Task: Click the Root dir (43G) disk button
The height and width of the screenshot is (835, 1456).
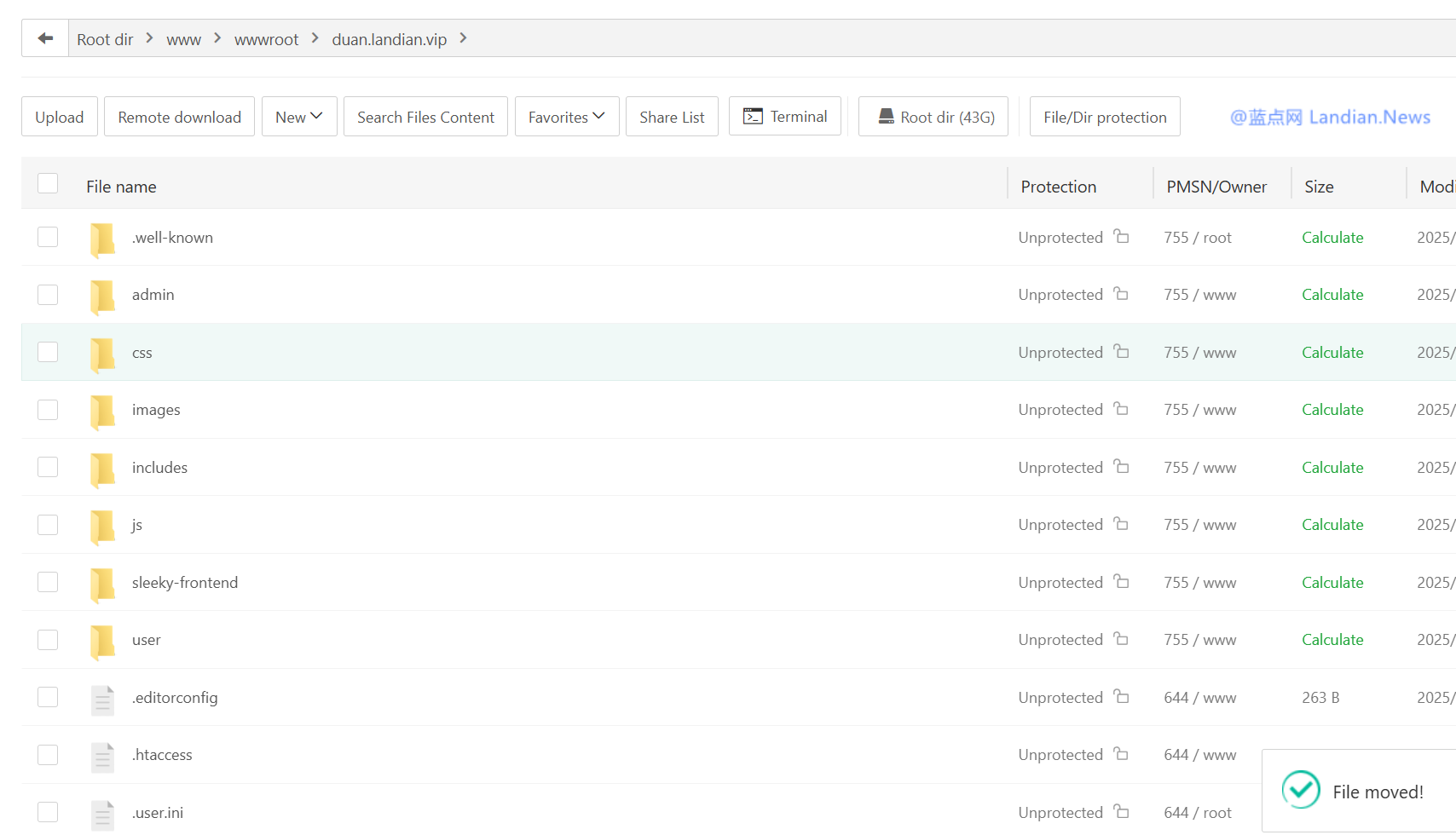Action: pos(933,117)
